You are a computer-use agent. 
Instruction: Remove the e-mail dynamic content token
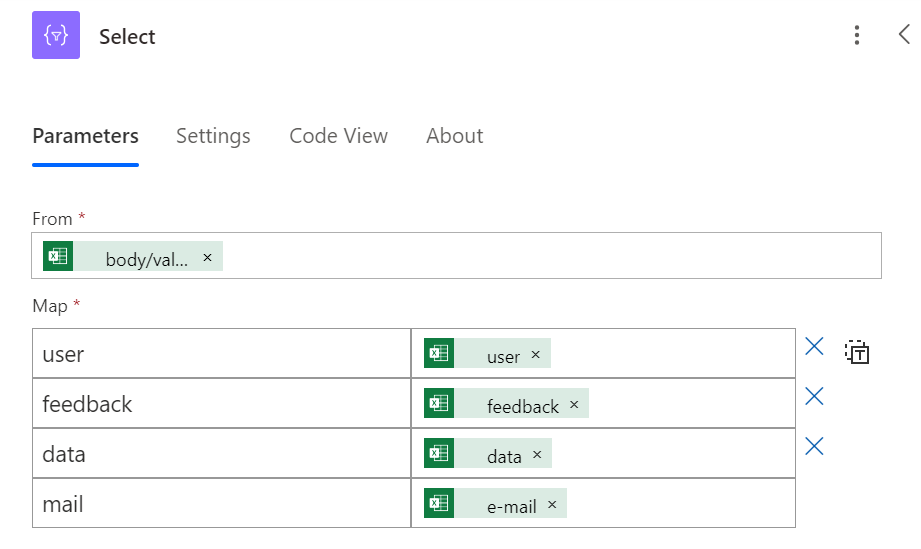point(552,505)
